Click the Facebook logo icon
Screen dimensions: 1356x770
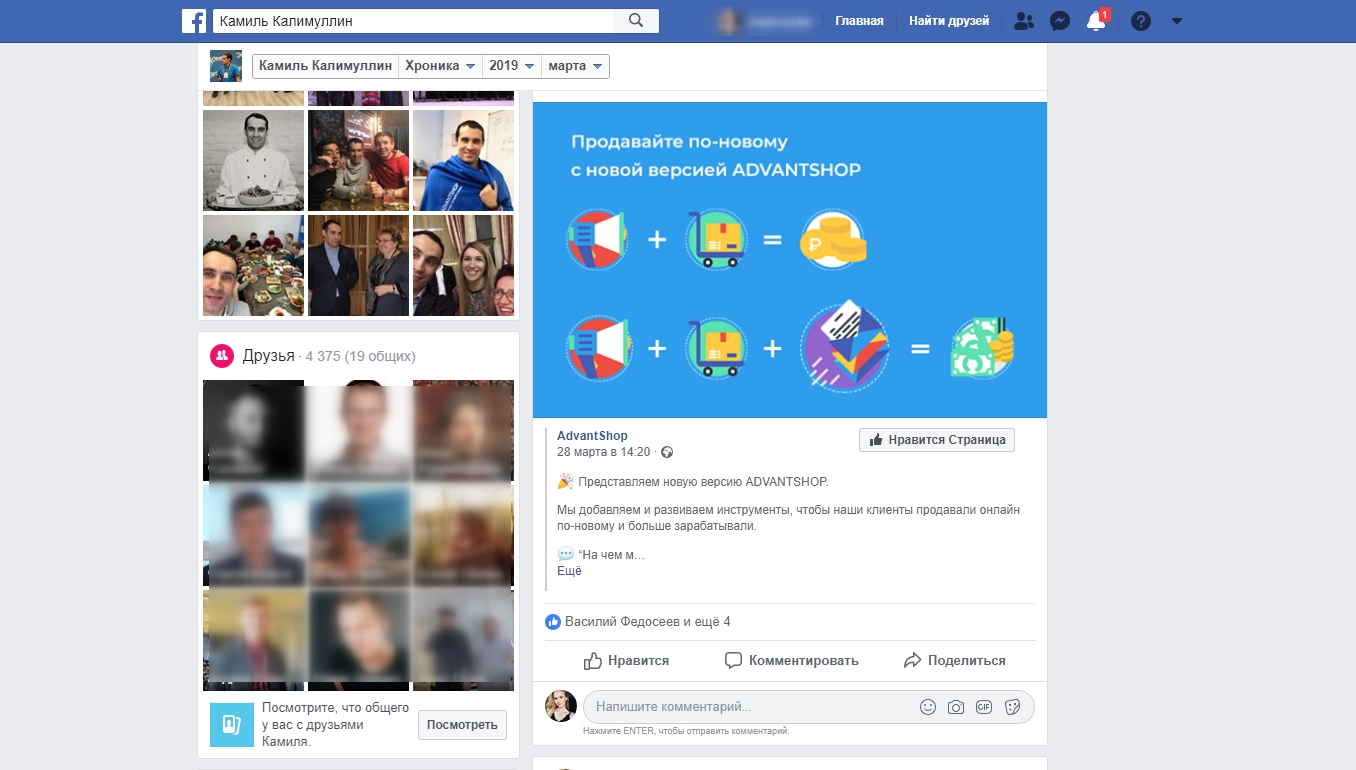tap(194, 20)
